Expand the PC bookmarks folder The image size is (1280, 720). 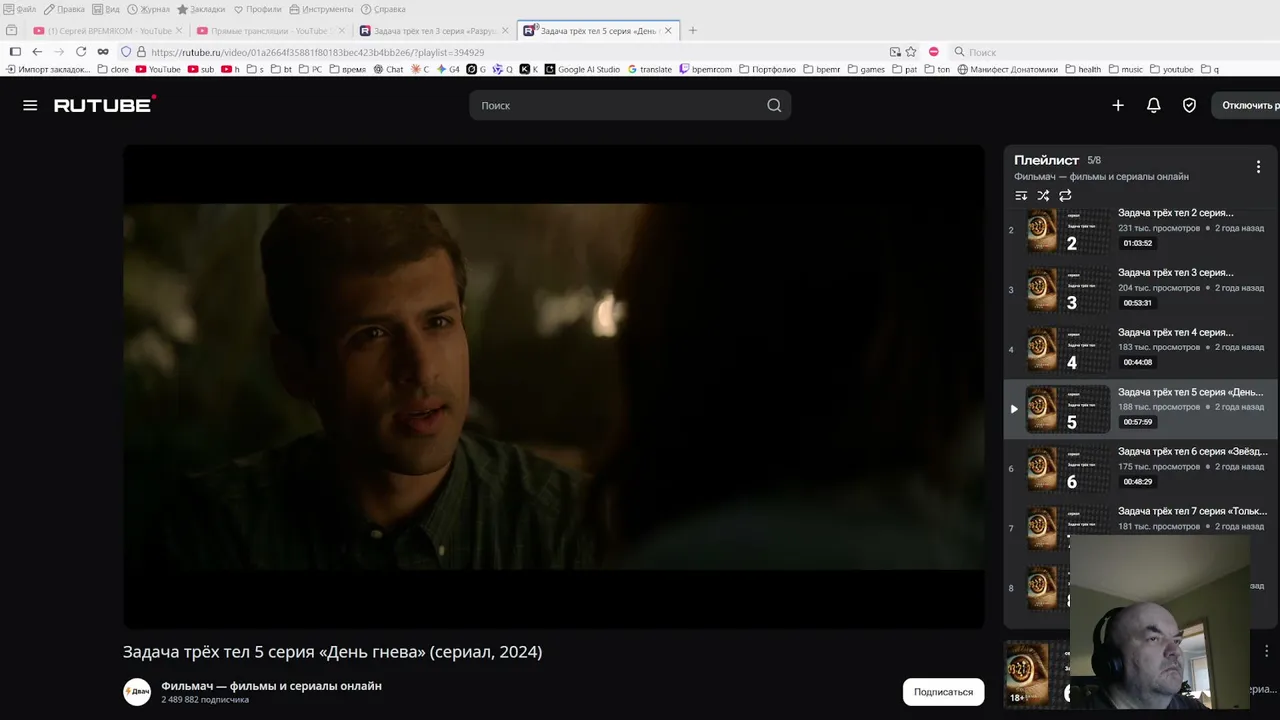(310, 70)
